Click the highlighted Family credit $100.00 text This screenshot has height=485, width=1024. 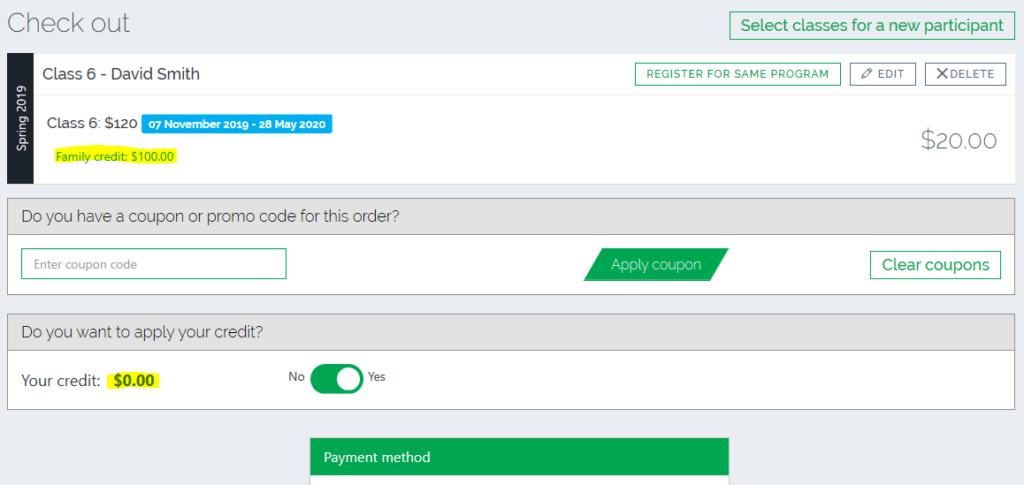115,157
